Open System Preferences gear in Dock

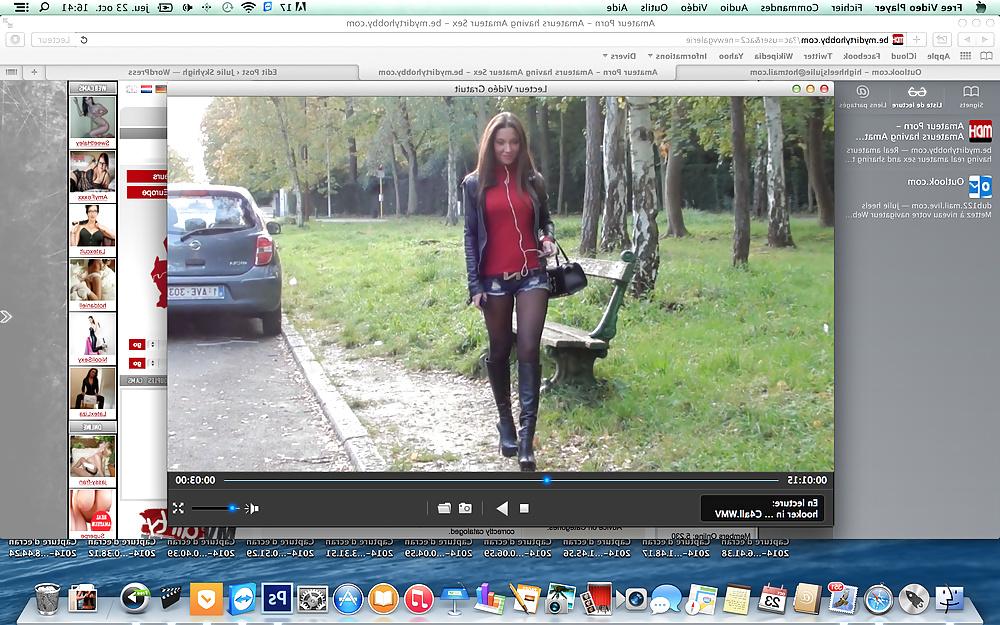click(x=313, y=598)
